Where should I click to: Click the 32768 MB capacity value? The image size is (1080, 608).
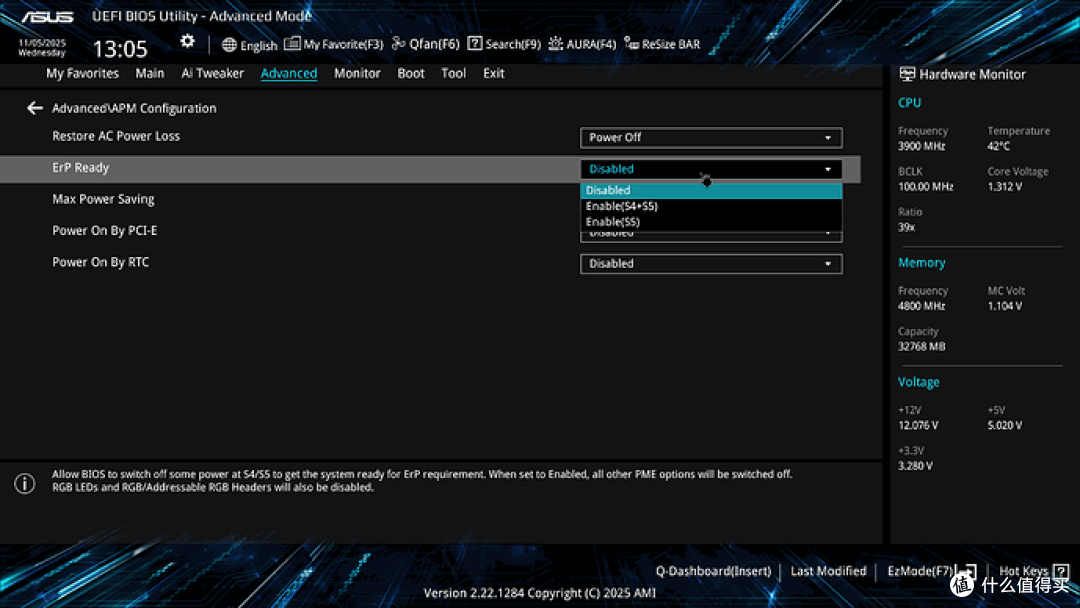(922, 346)
